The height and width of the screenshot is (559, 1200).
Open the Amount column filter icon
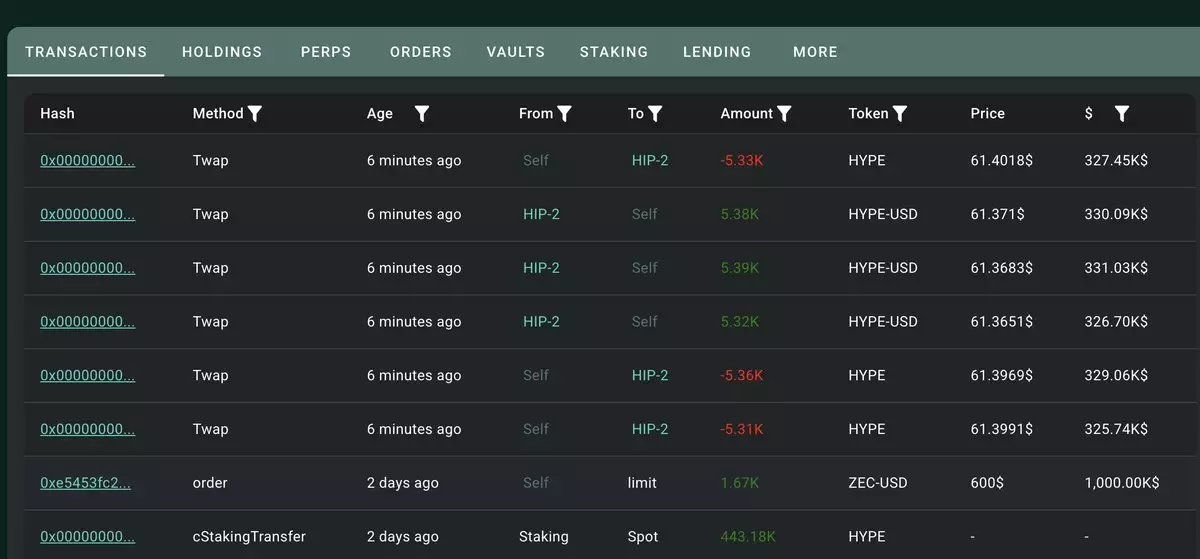(784, 114)
